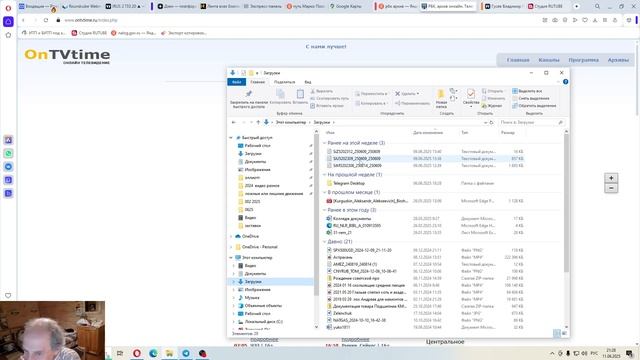The image size is (640, 360).
Task: Open Explorer help question-mark icon
Action: tap(565, 82)
